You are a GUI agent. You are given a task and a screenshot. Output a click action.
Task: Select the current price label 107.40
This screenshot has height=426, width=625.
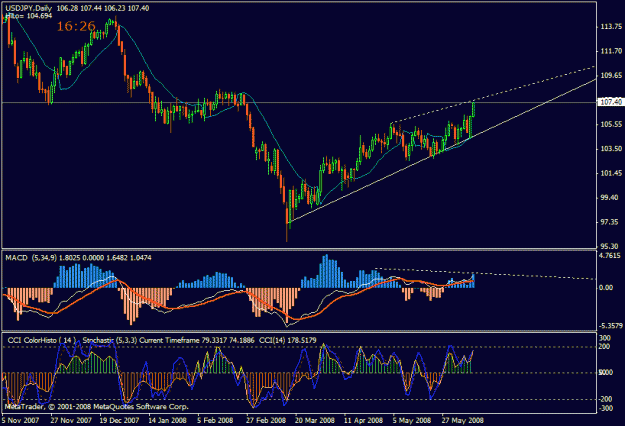pos(611,102)
